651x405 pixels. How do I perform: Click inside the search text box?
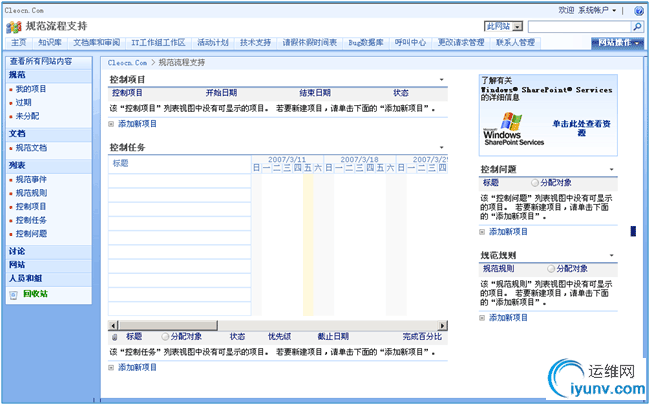[x=580, y=27]
